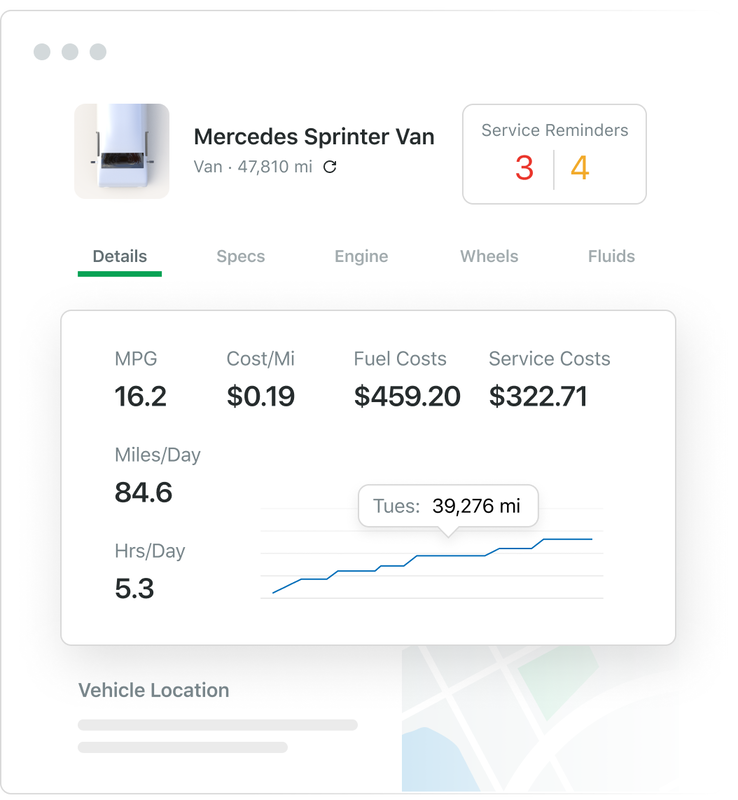Click the Hrs/Day value 5.3

[134, 588]
